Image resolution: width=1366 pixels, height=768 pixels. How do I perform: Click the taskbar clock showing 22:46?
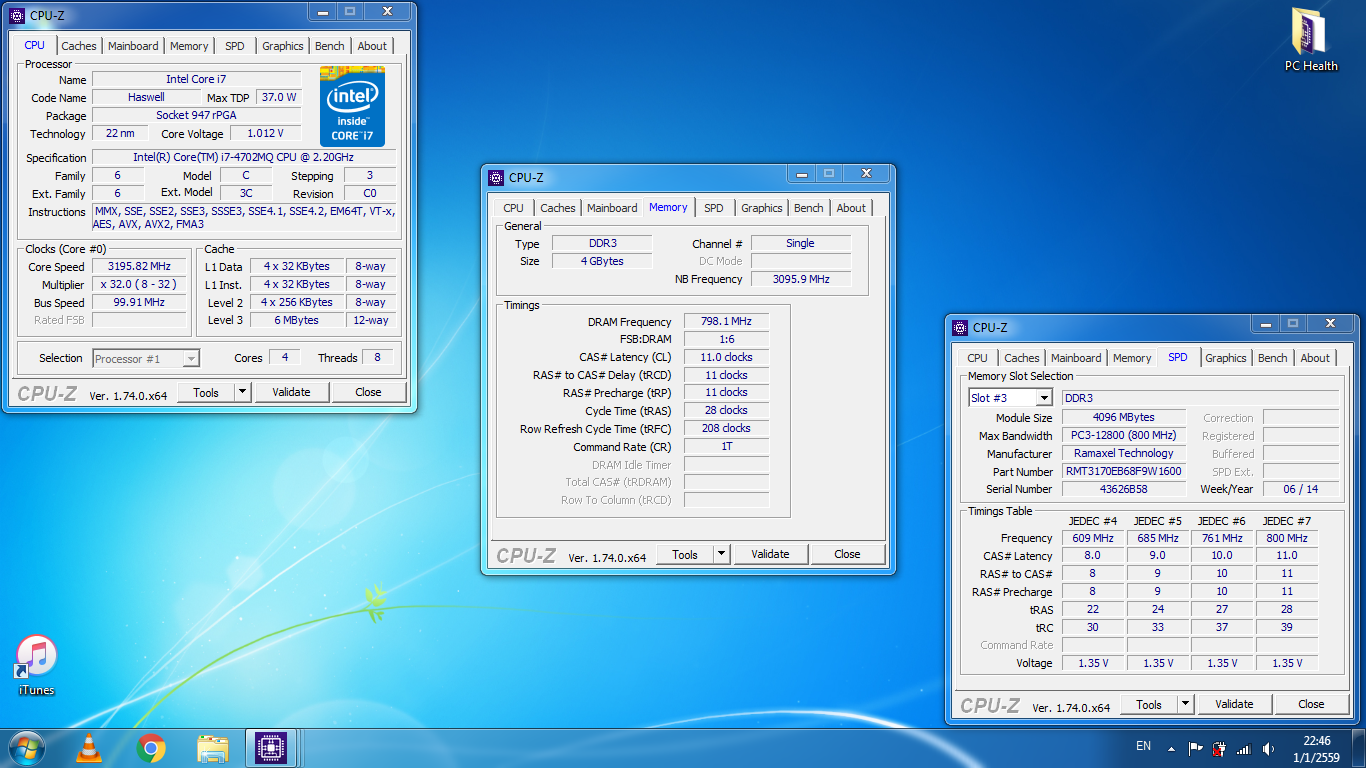pyautogui.click(x=1316, y=748)
